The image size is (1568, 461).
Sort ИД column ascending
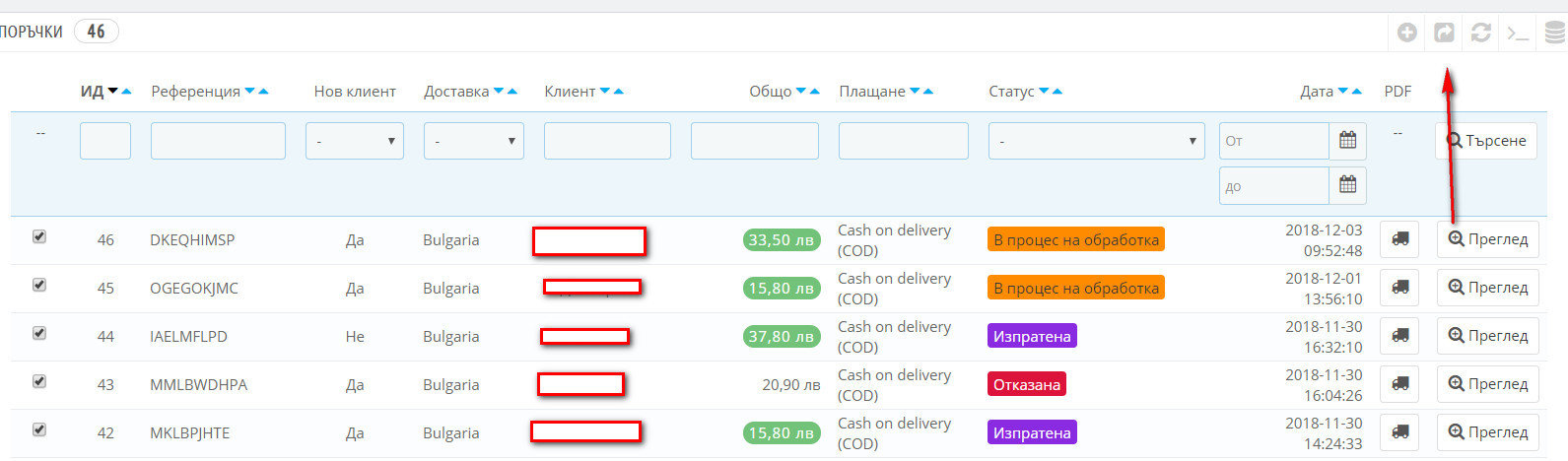[126, 92]
